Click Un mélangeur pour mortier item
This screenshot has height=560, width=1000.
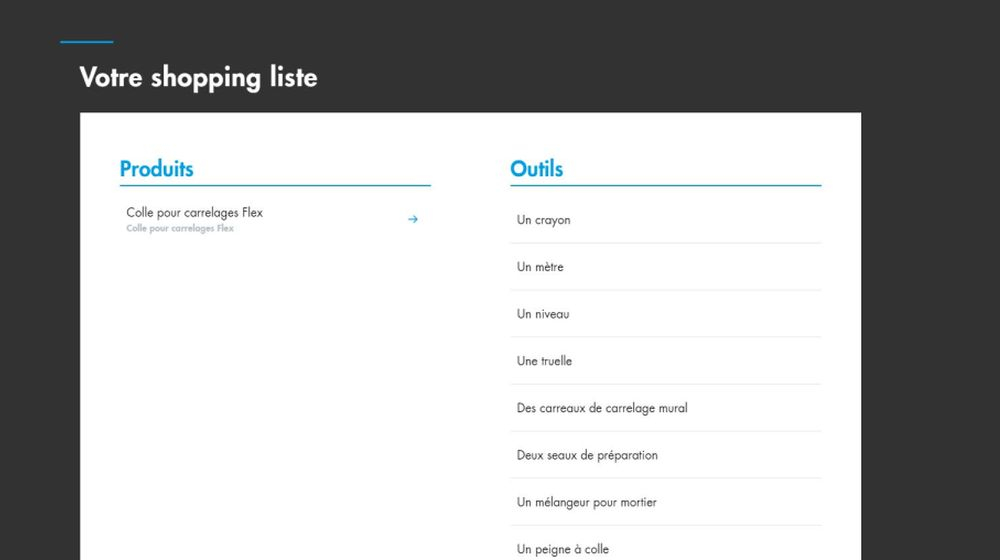[x=587, y=502]
